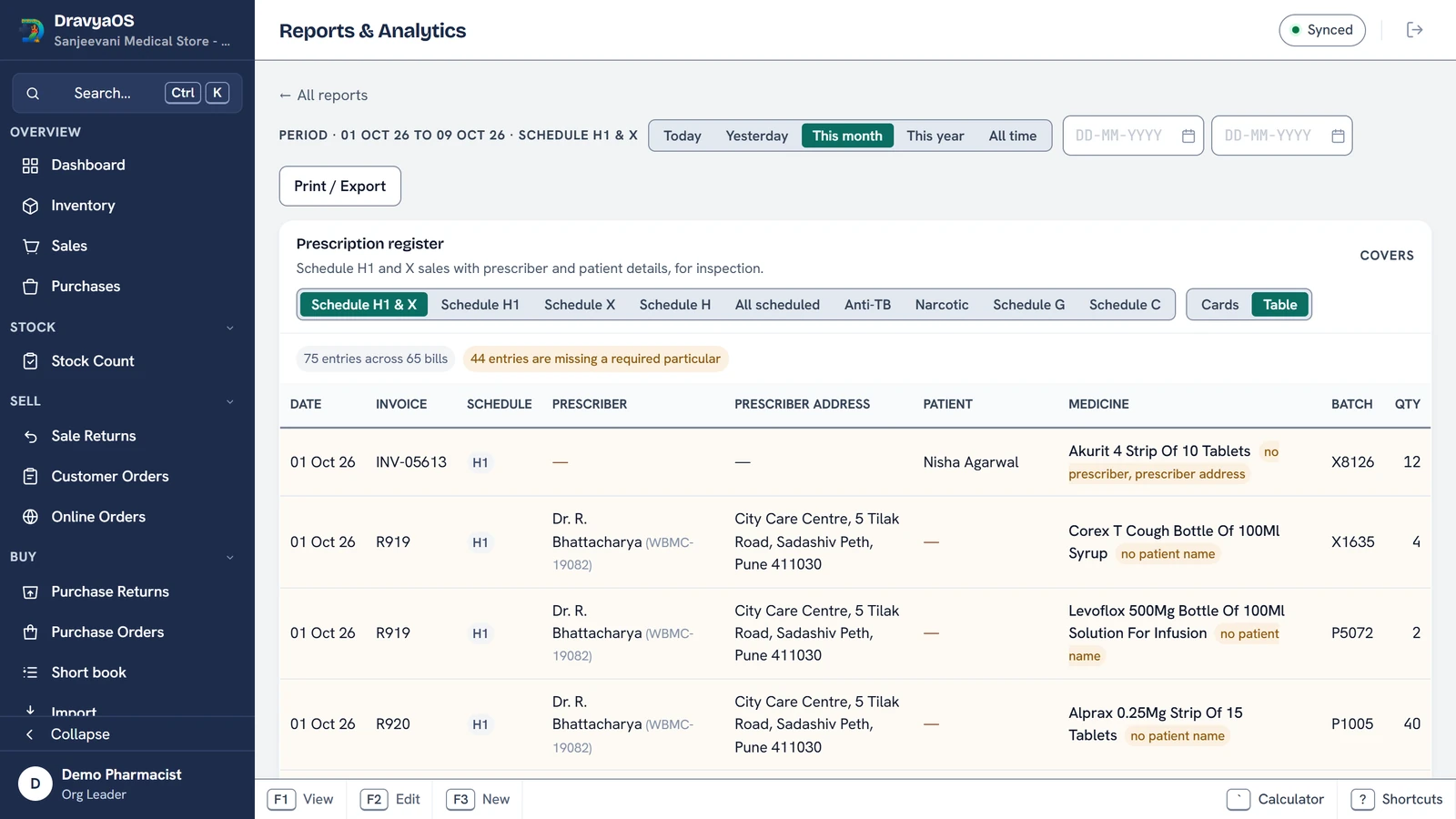Select Schedule X filter tab
This screenshot has width=1456, height=819.
point(580,305)
